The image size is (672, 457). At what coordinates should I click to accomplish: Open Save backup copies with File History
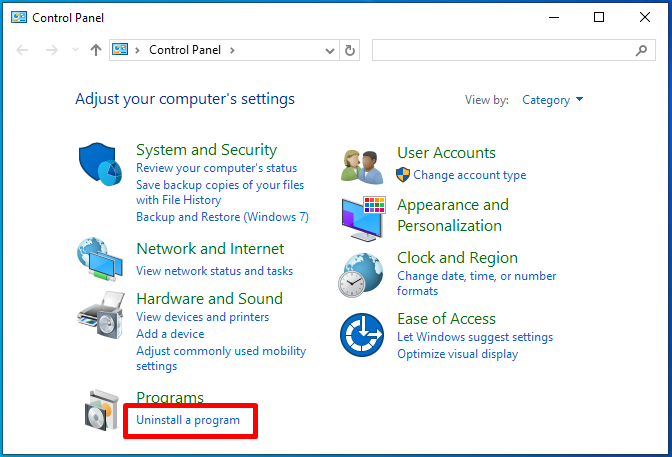pos(220,192)
